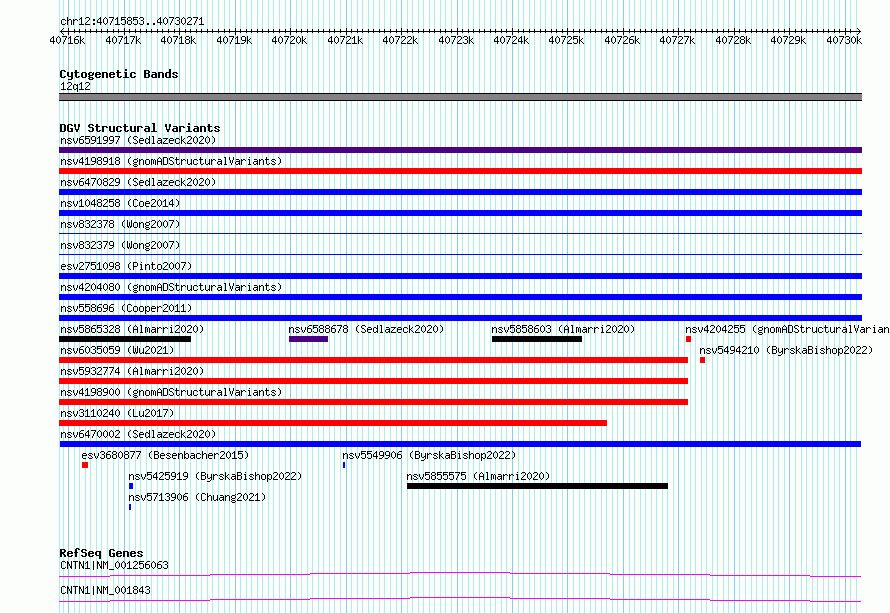The height and width of the screenshot is (613, 890).
Task: Click the RefSeq Genes track title
Action: coord(101,553)
